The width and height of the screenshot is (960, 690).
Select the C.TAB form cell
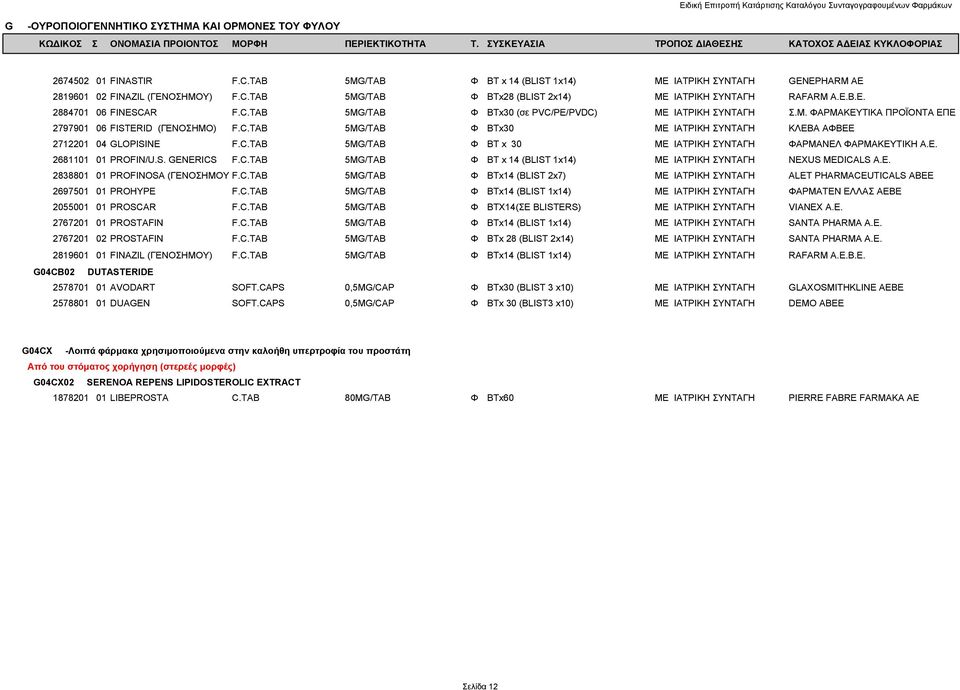tap(246, 398)
